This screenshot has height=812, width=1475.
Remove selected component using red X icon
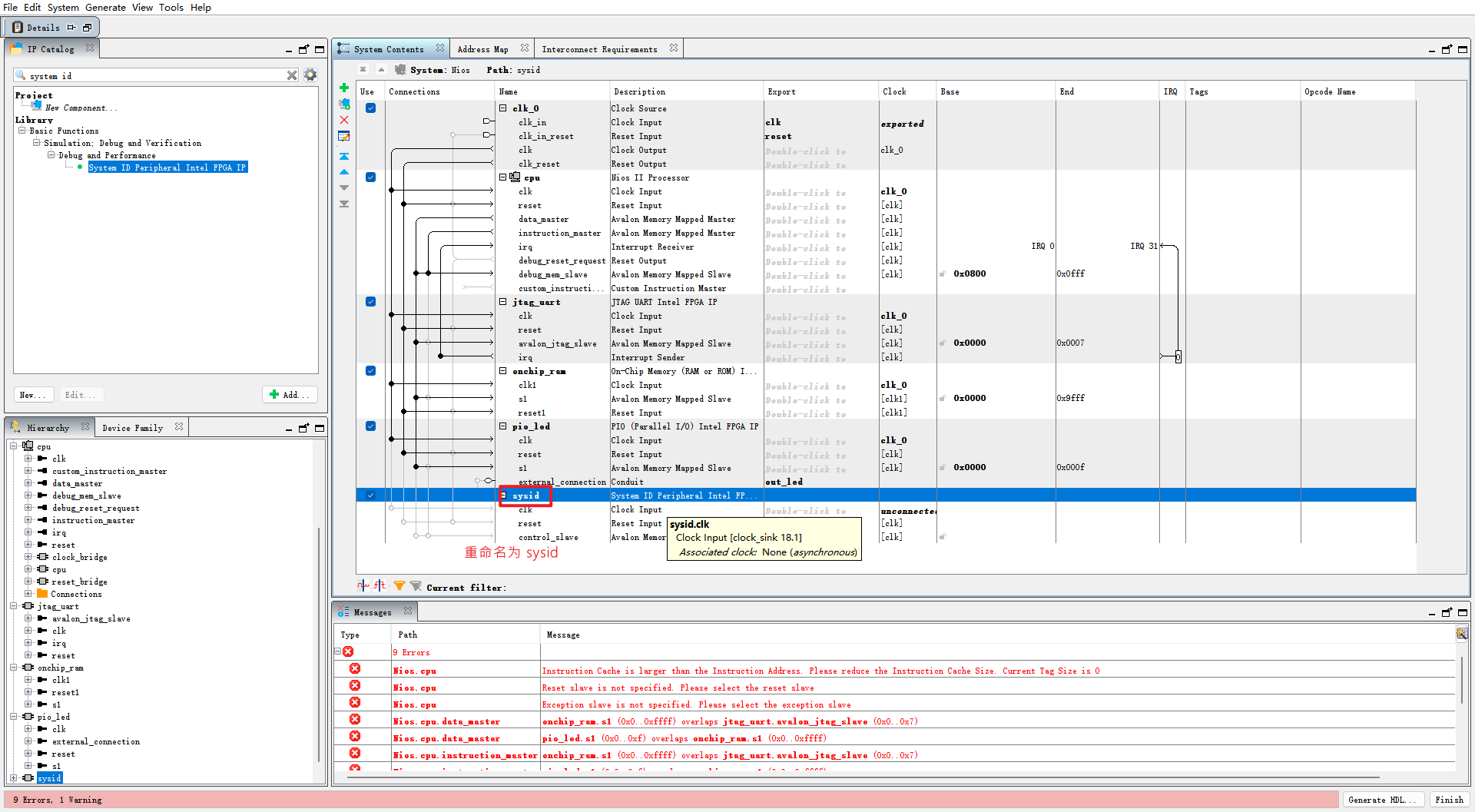(343, 120)
